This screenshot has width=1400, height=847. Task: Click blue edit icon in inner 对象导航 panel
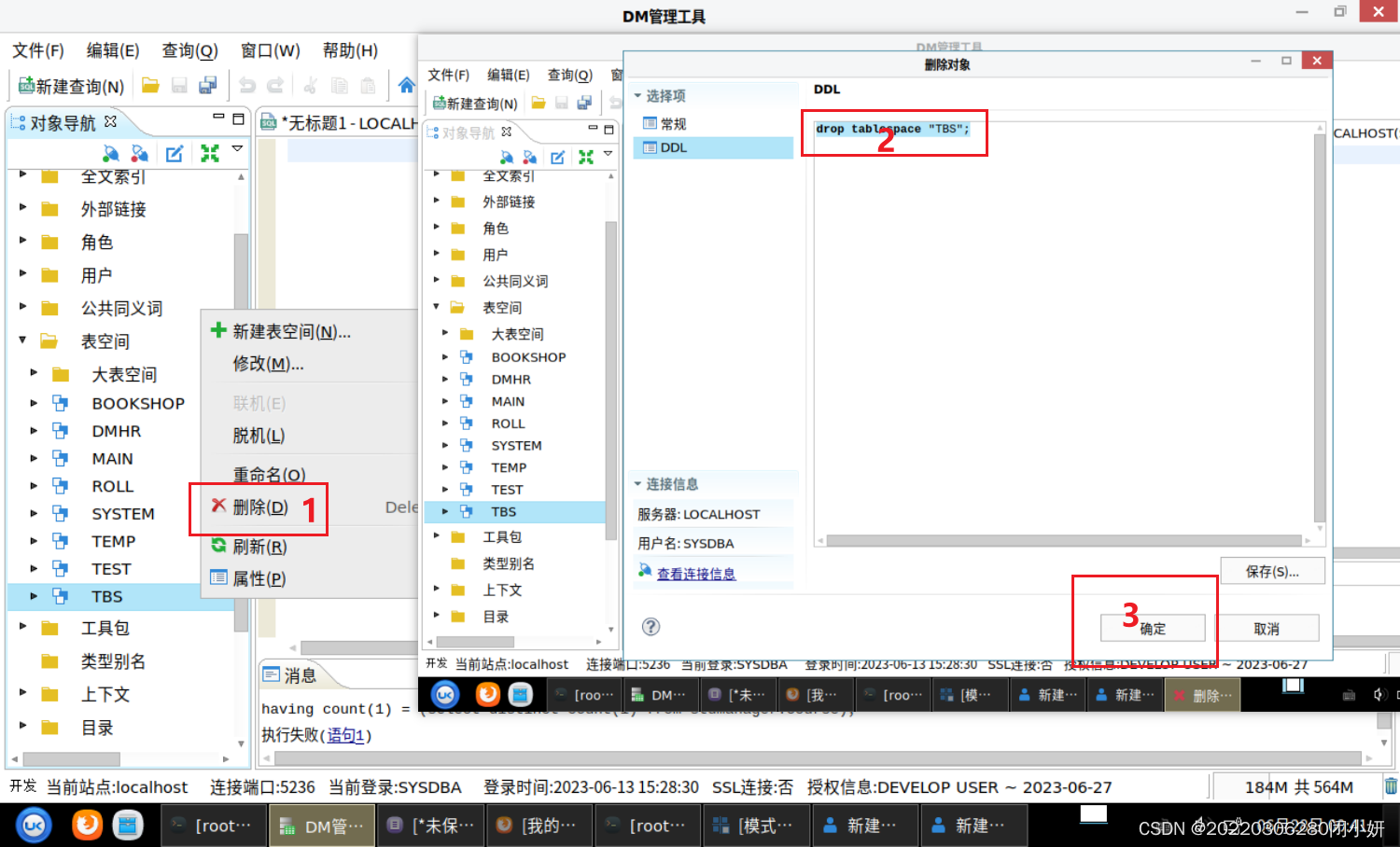(x=558, y=157)
